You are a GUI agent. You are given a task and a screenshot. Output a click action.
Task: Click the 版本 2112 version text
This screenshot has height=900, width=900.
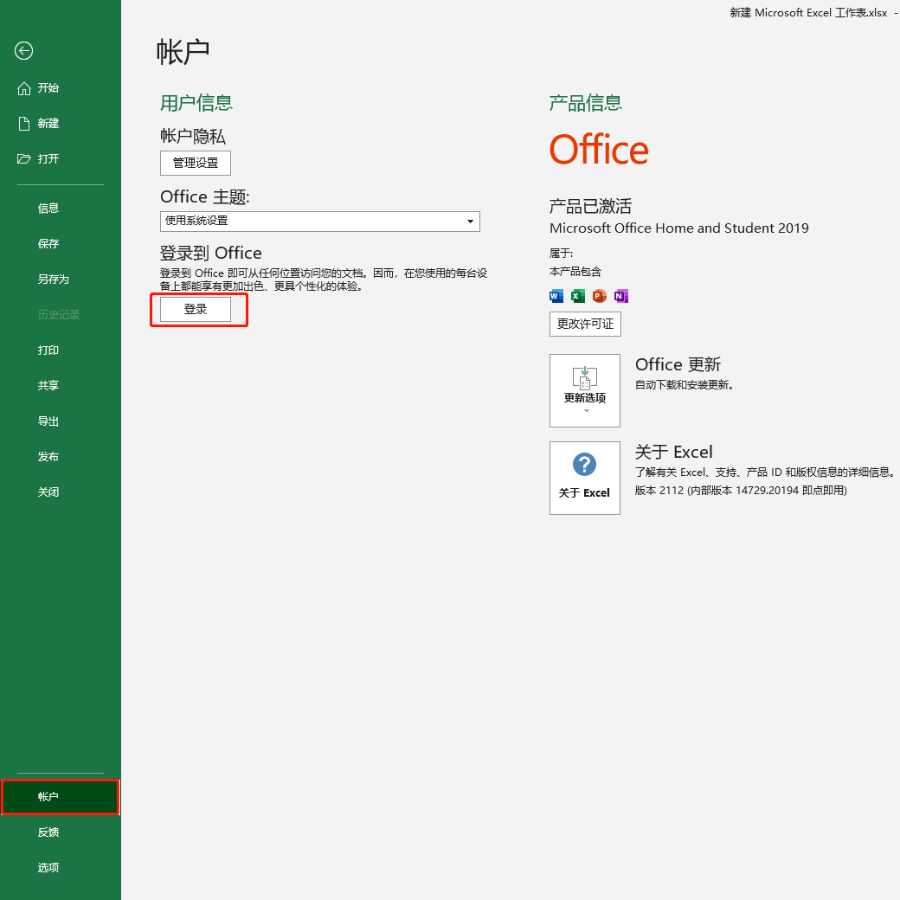(x=740, y=490)
